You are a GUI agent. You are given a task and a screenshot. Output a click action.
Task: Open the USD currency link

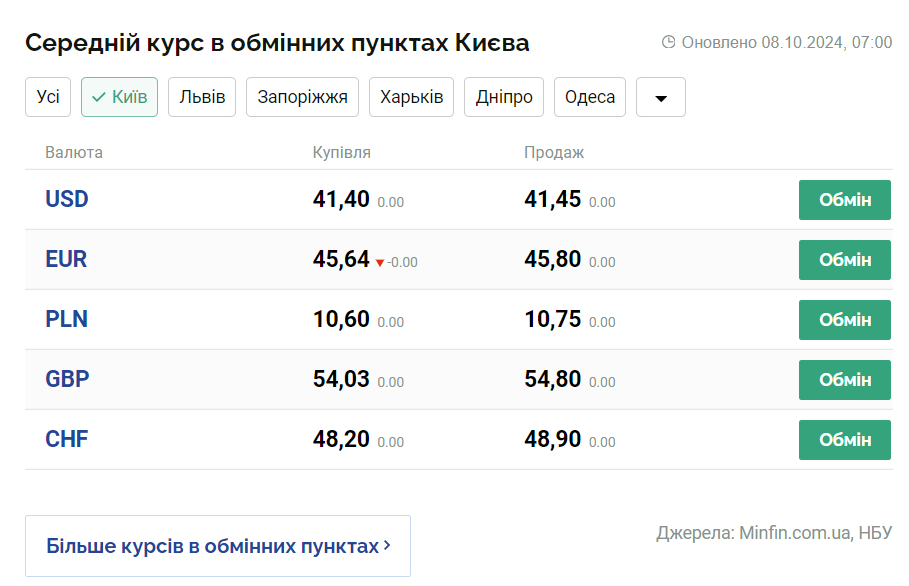pyautogui.click(x=67, y=199)
